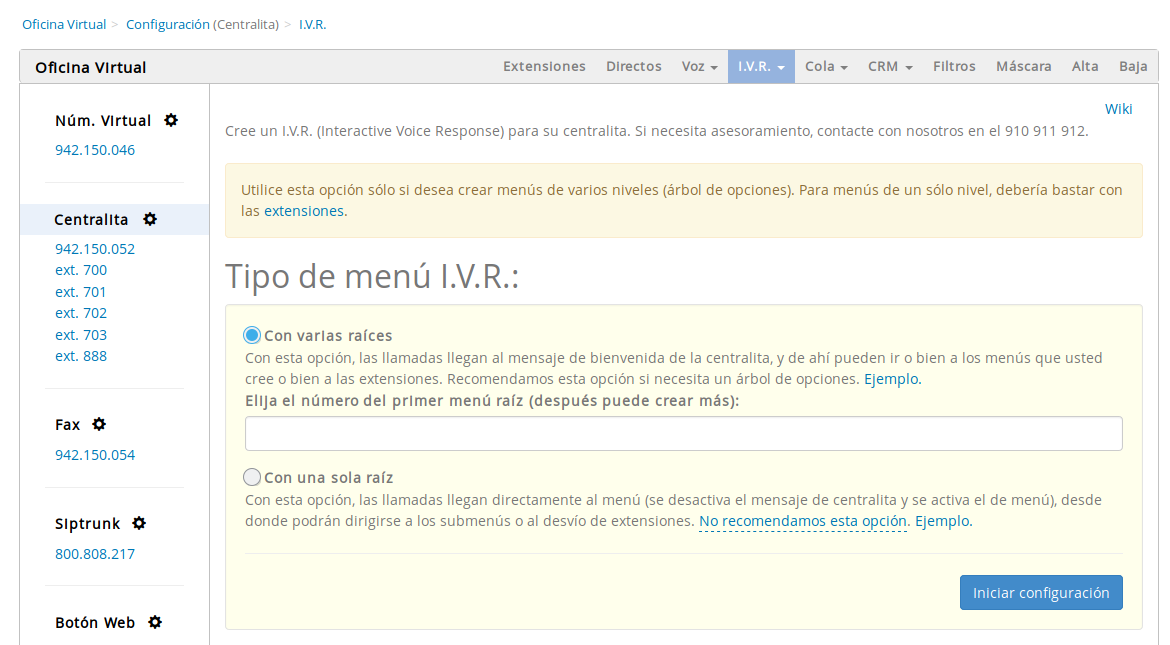1170x645 pixels.
Task: Expand the CRM dropdown menu
Action: click(x=889, y=66)
